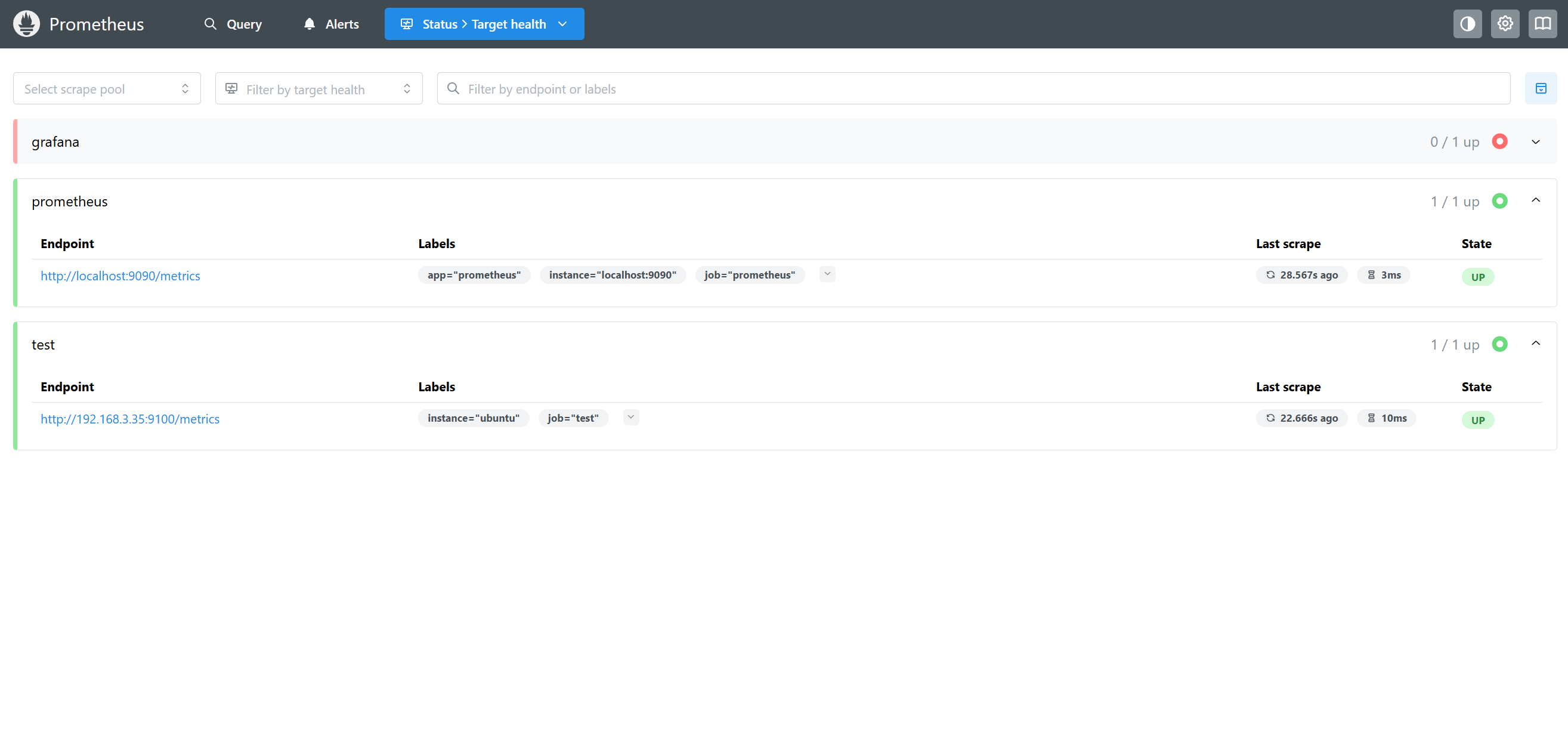Open the settings gear icon

point(1505,24)
